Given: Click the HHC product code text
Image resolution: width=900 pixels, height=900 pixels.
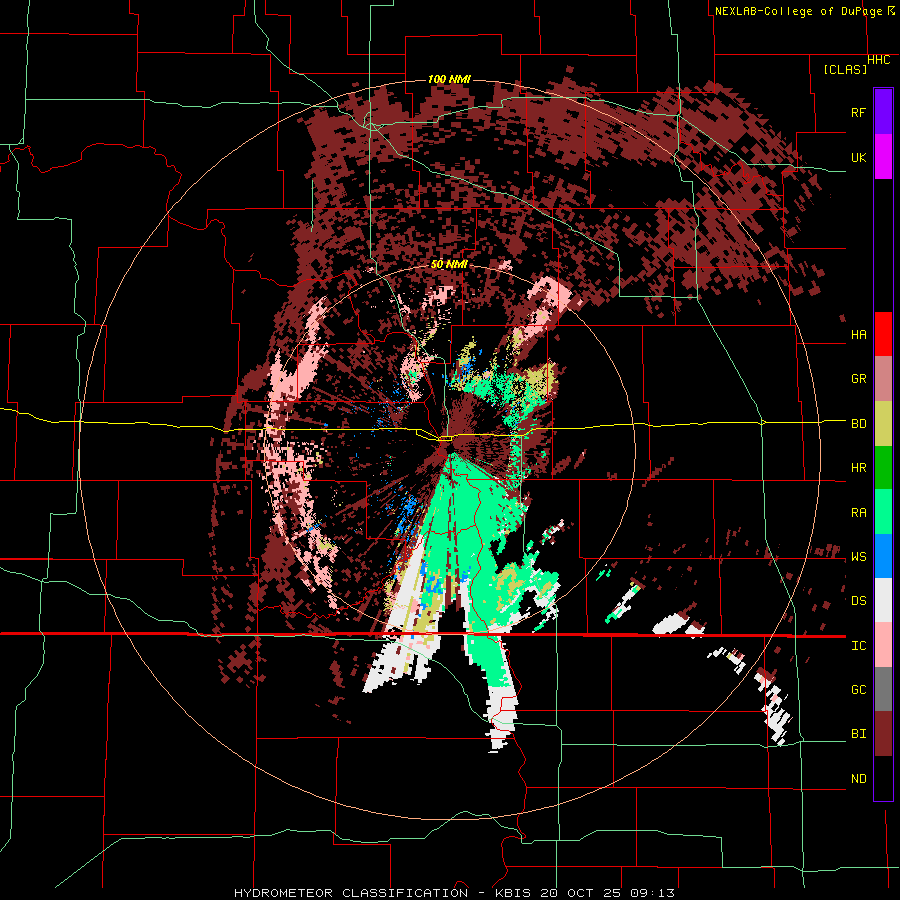Looking at the screenshot, I should click(879, 60).
